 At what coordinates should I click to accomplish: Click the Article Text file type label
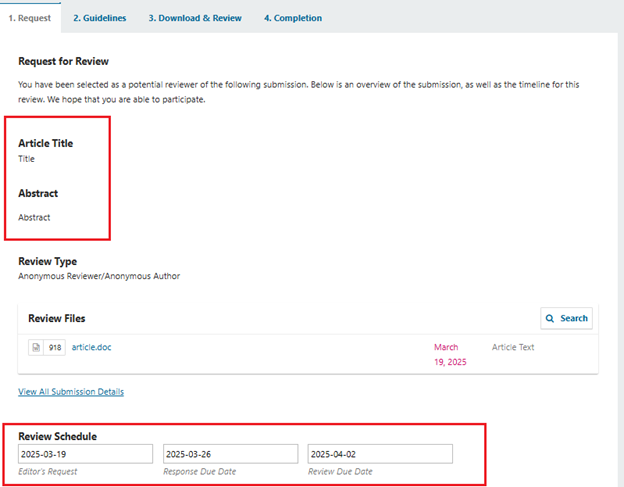[513, 347]
